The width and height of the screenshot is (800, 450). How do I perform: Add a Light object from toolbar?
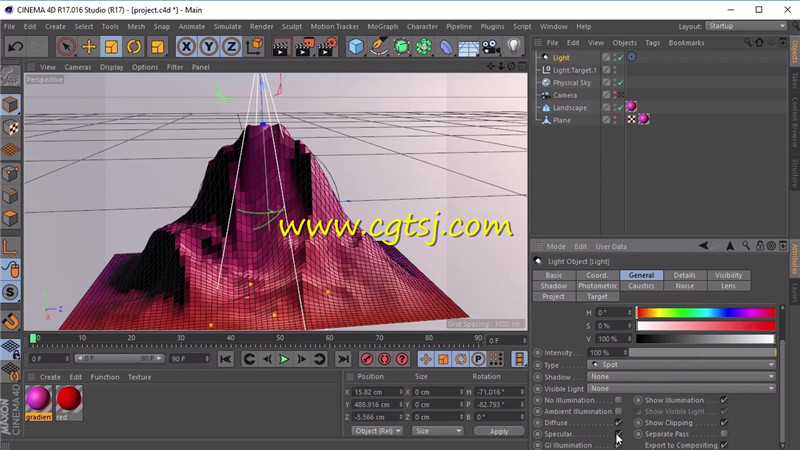coord(514,47)
